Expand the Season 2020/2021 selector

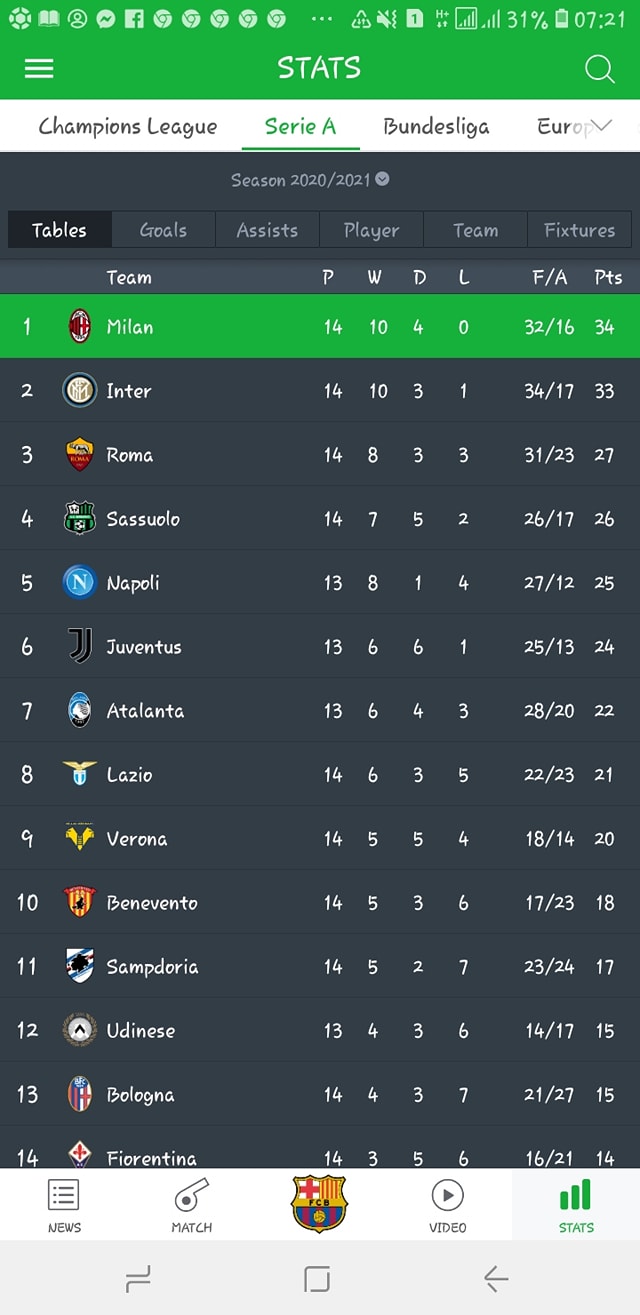(x=310, y=180)
